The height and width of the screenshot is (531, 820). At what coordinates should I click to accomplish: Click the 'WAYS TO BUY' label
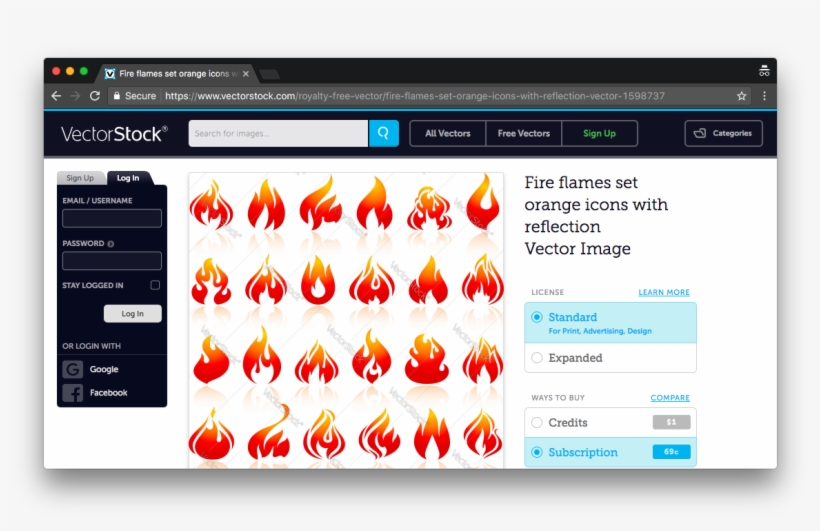coord(558,398)
